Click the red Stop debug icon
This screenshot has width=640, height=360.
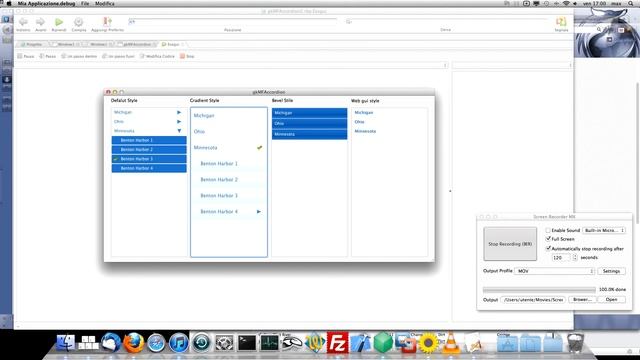(182, 56)
